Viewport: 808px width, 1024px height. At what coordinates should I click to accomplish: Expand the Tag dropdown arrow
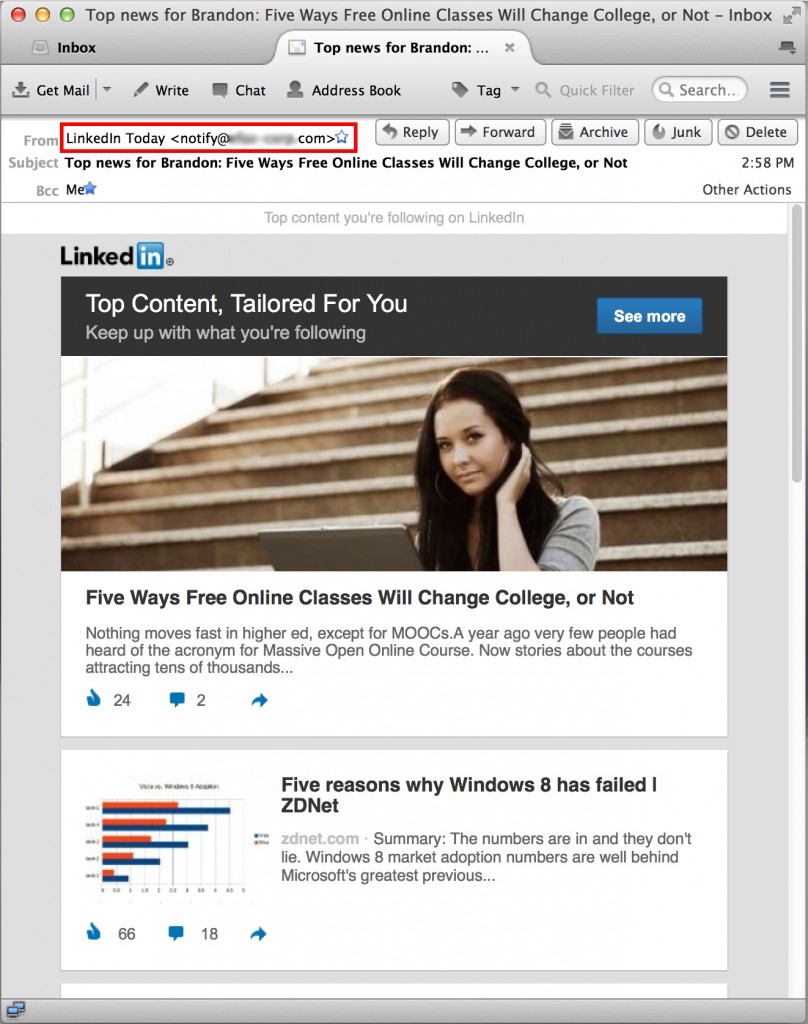point(515,89)
